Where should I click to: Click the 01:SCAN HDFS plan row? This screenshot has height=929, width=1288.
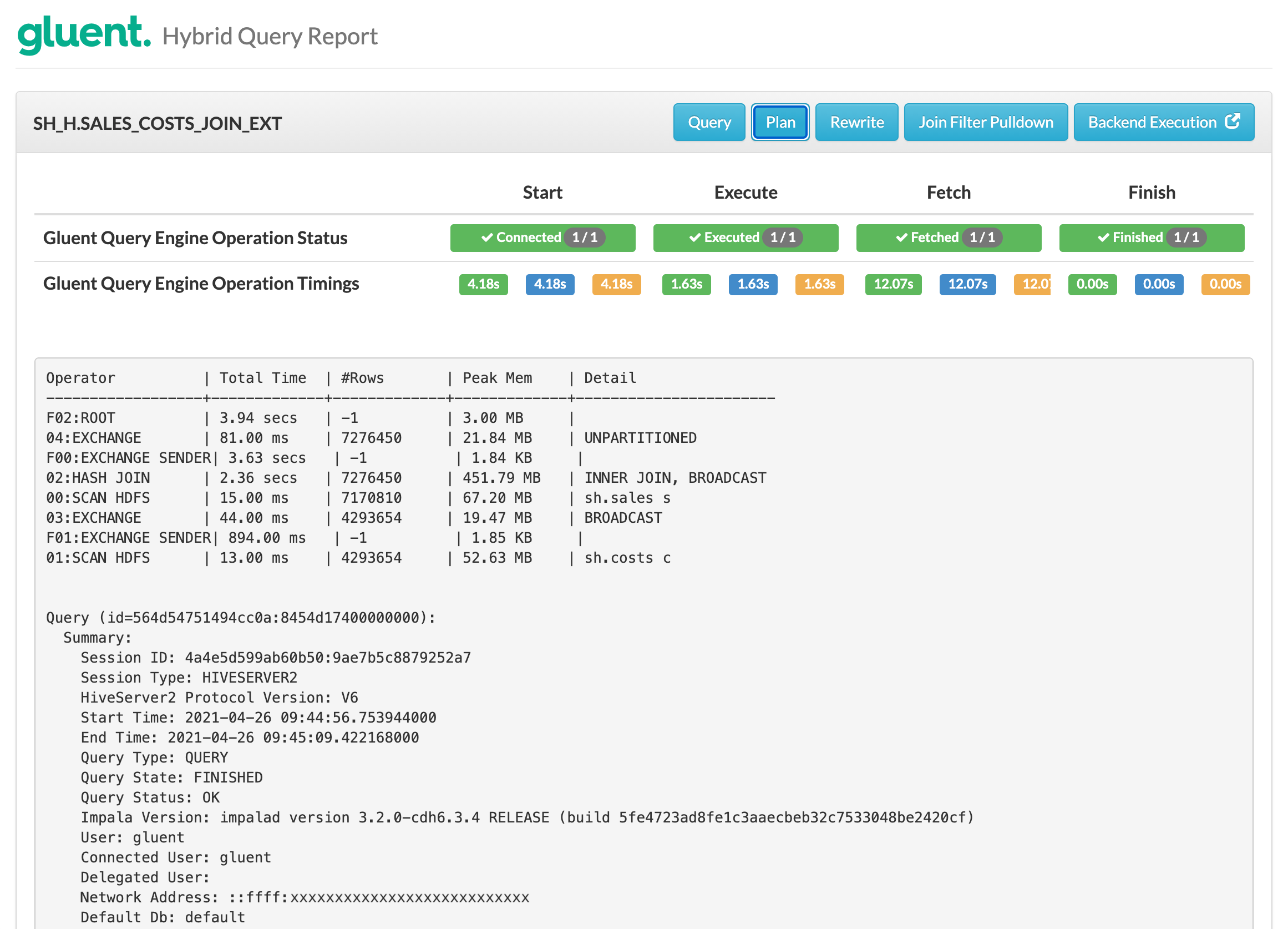[x=358, y=558]
